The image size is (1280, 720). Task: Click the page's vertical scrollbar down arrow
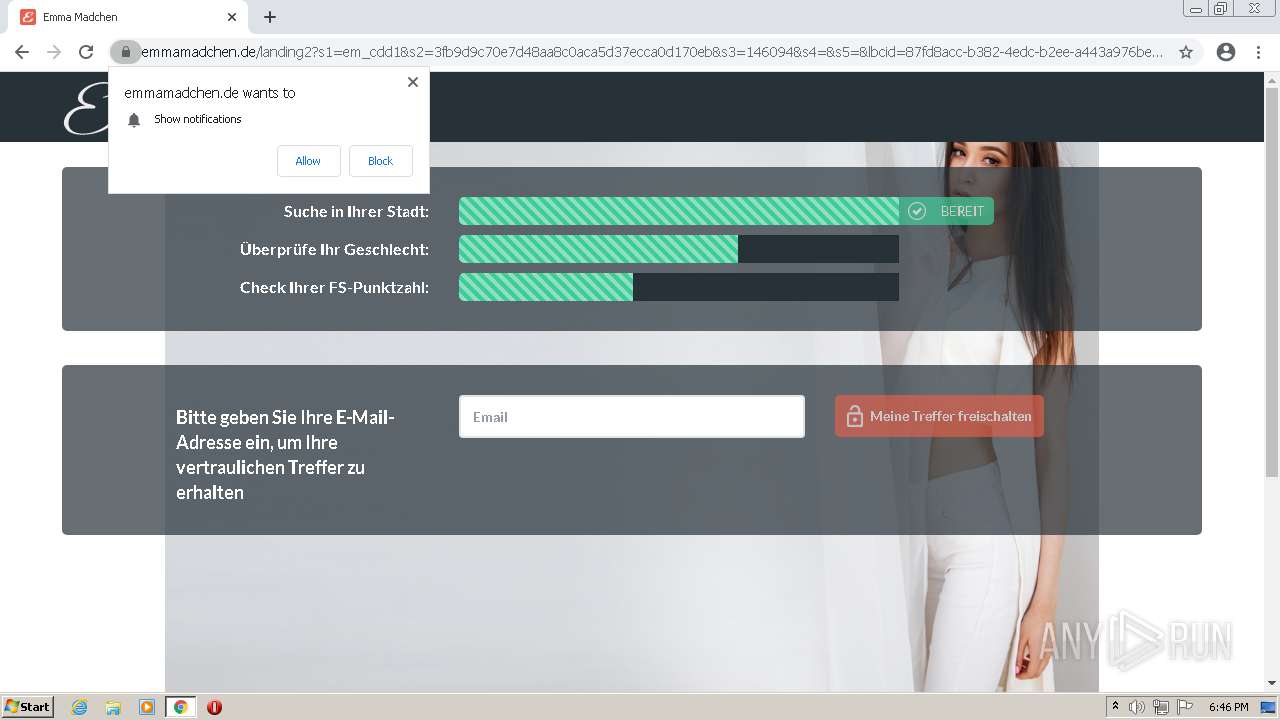pos(1272,684)
